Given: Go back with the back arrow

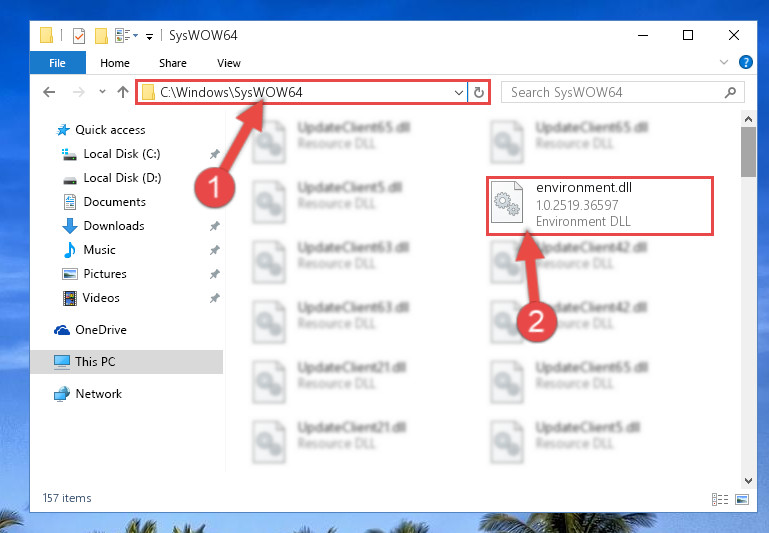Looking at the screenshot, I should click(49, 92).
